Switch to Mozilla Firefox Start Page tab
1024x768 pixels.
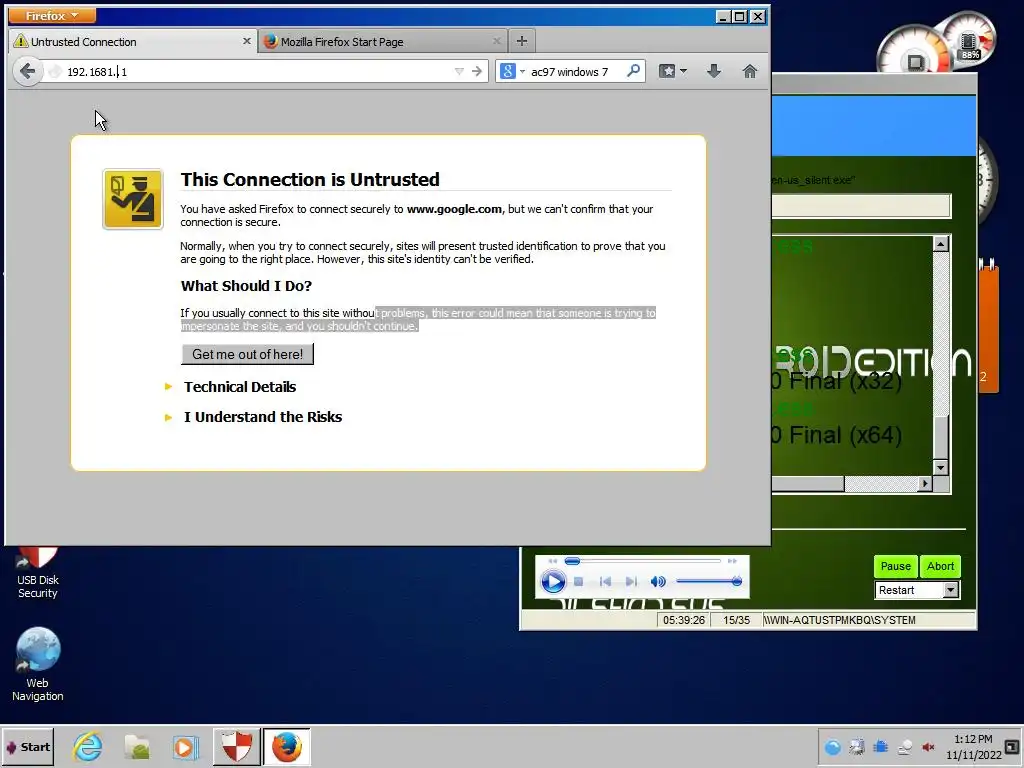(x=383, y=41)
